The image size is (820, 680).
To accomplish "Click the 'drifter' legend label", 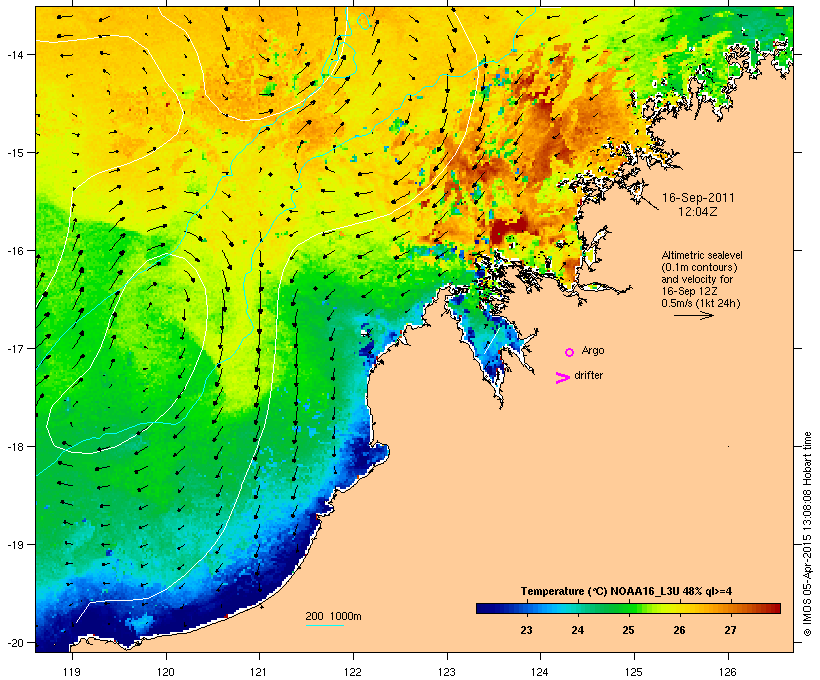I will (x=588, y=375).
